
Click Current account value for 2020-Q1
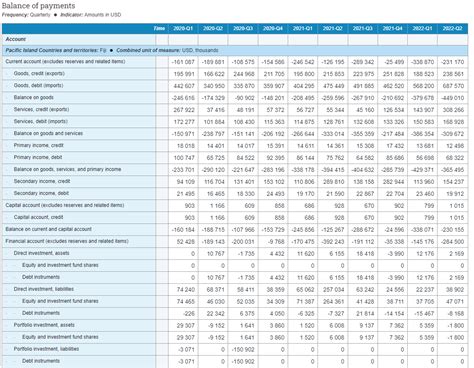point(183,62)
